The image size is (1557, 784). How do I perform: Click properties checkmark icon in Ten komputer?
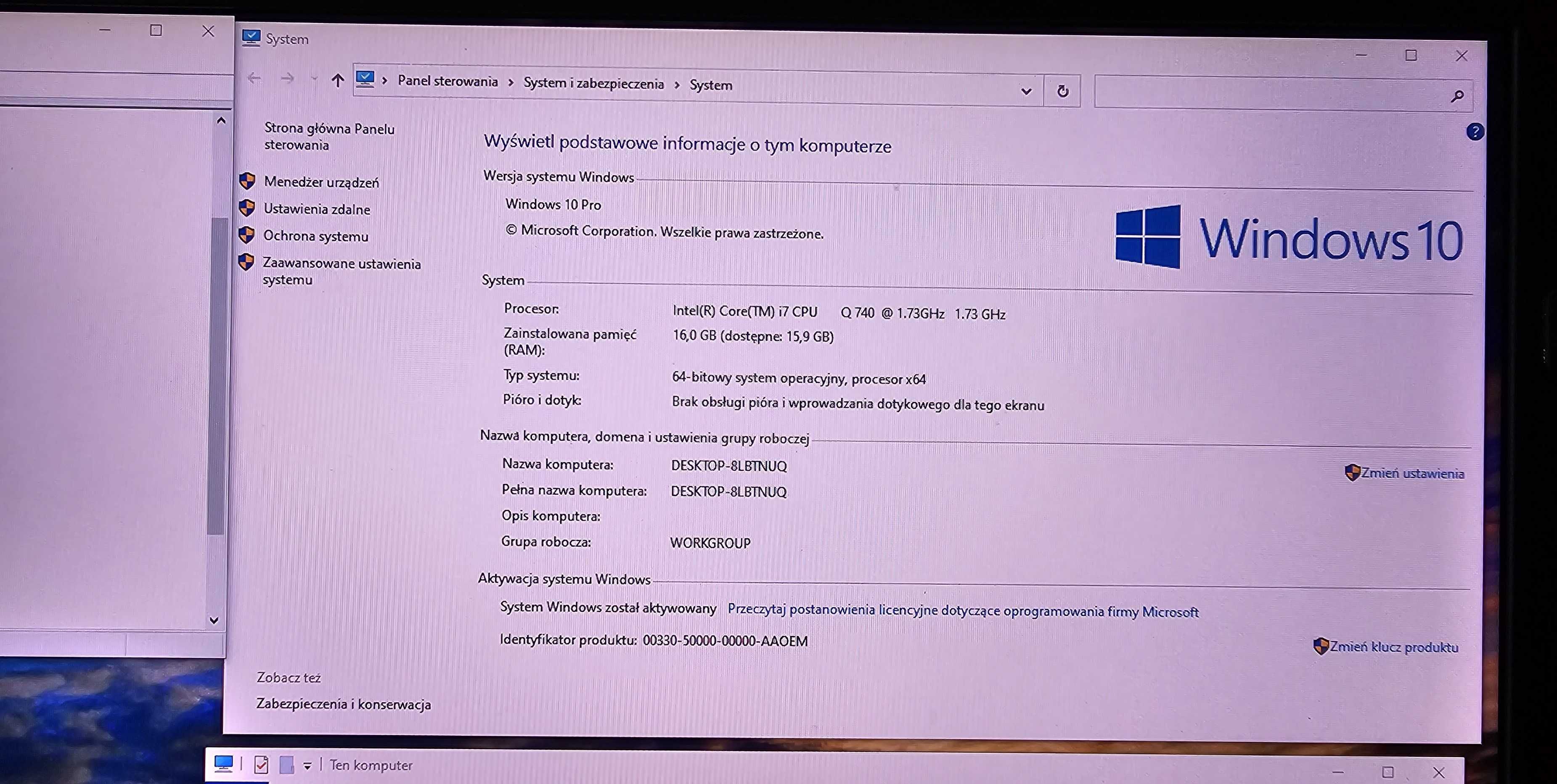(261, 765)
